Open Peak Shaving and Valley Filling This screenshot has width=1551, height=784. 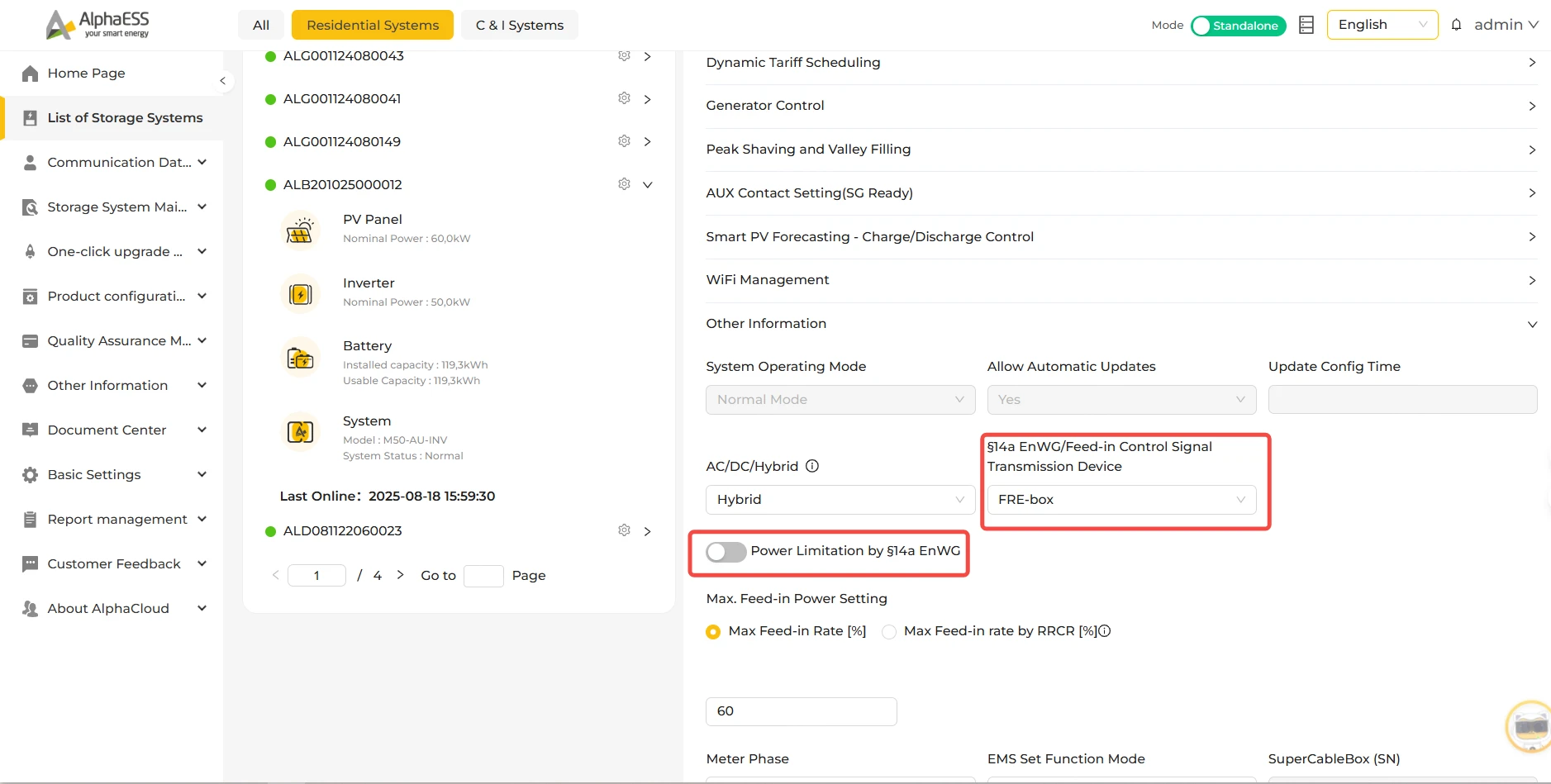(1121, 150)
